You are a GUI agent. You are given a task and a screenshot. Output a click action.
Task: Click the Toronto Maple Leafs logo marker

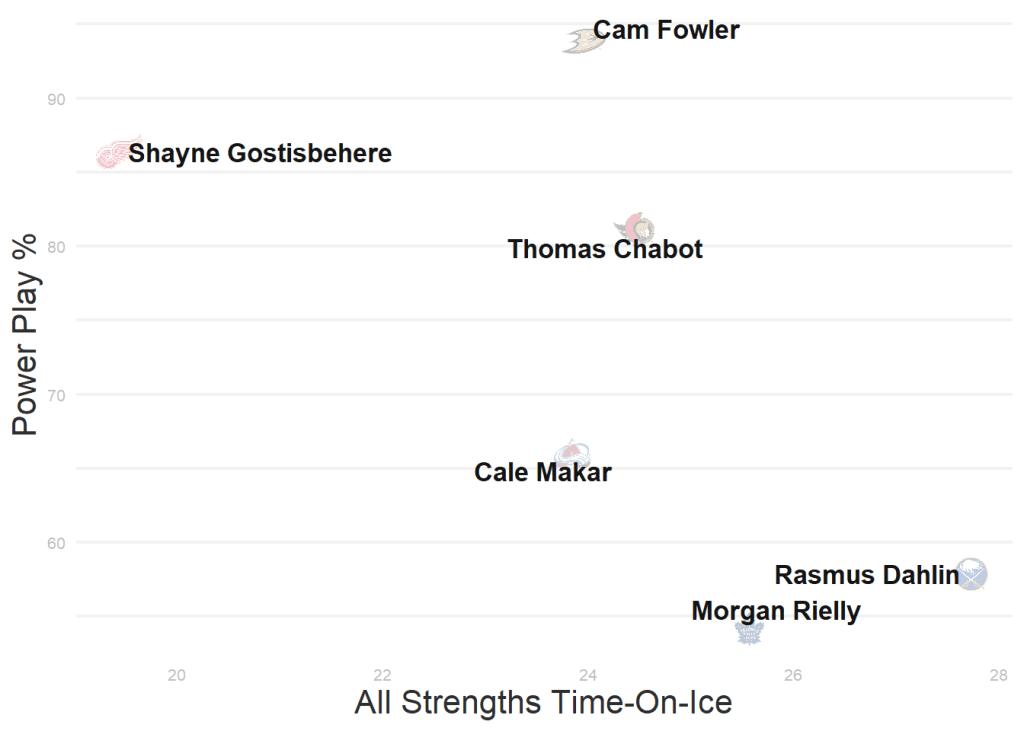750,631
